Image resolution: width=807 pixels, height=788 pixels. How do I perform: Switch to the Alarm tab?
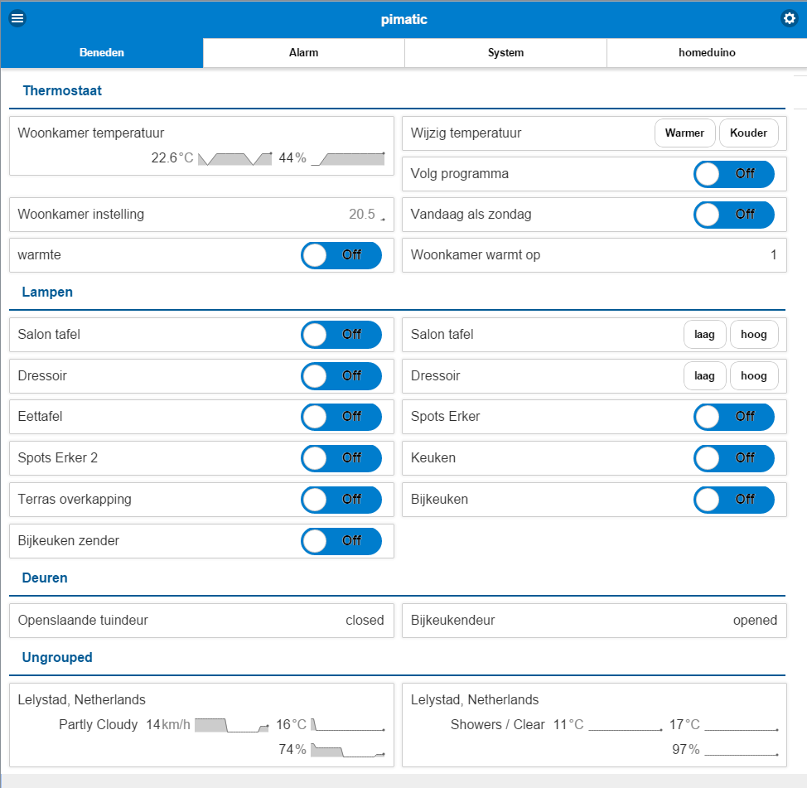coord(303,53)
